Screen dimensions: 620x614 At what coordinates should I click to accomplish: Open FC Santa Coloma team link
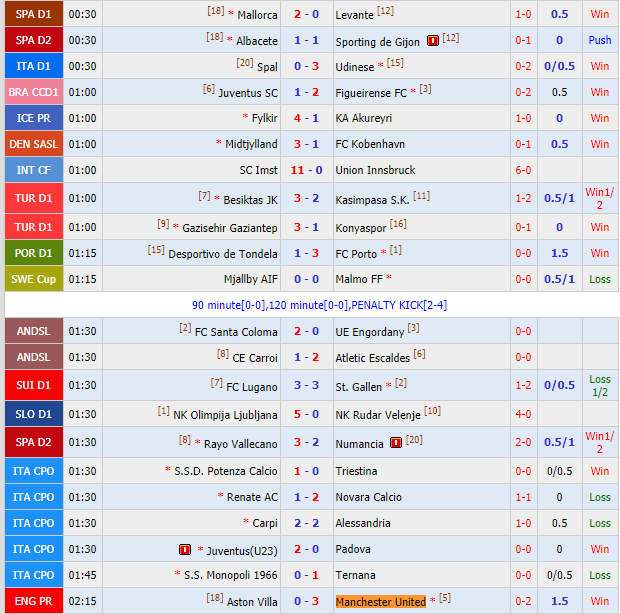coord(236,333)
